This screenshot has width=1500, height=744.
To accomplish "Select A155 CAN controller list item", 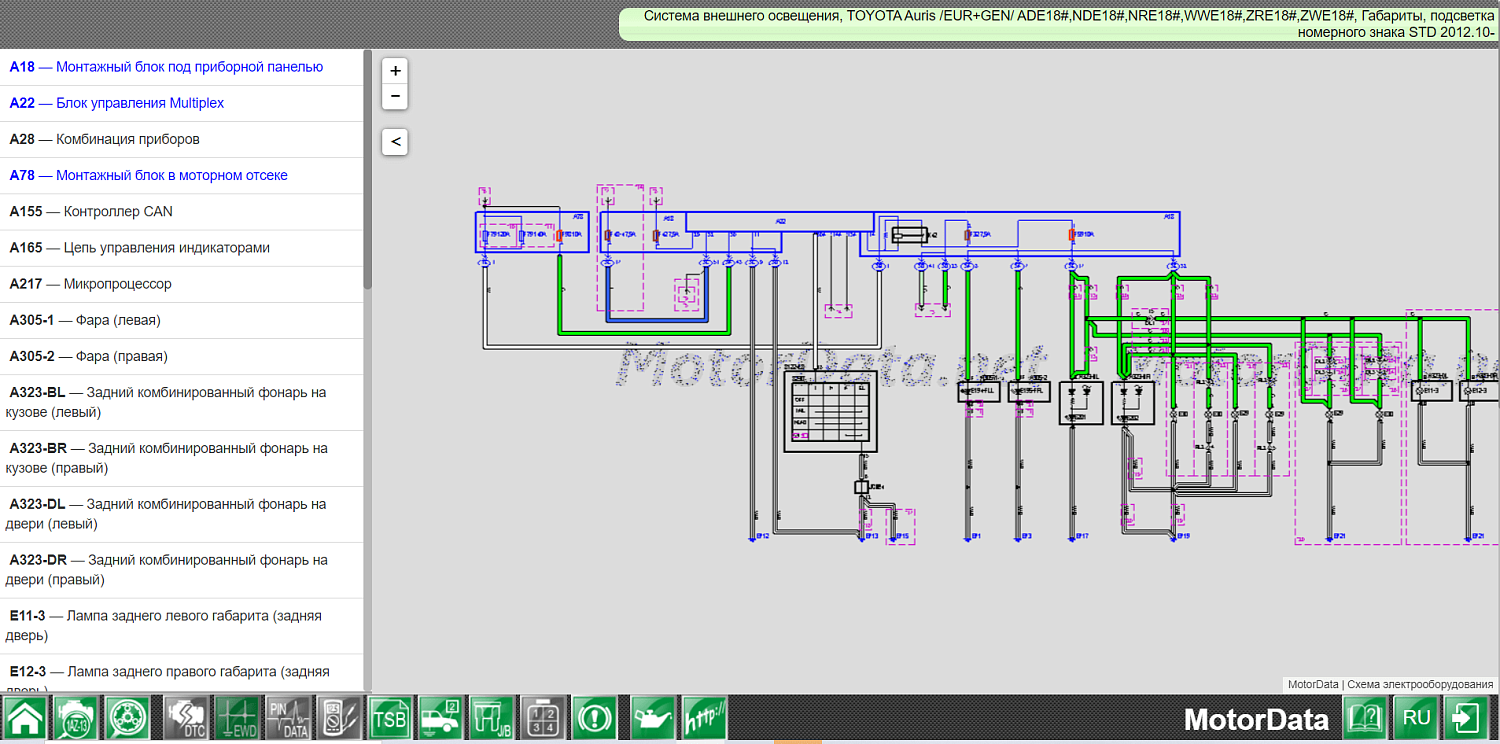I will click(91, 211).
